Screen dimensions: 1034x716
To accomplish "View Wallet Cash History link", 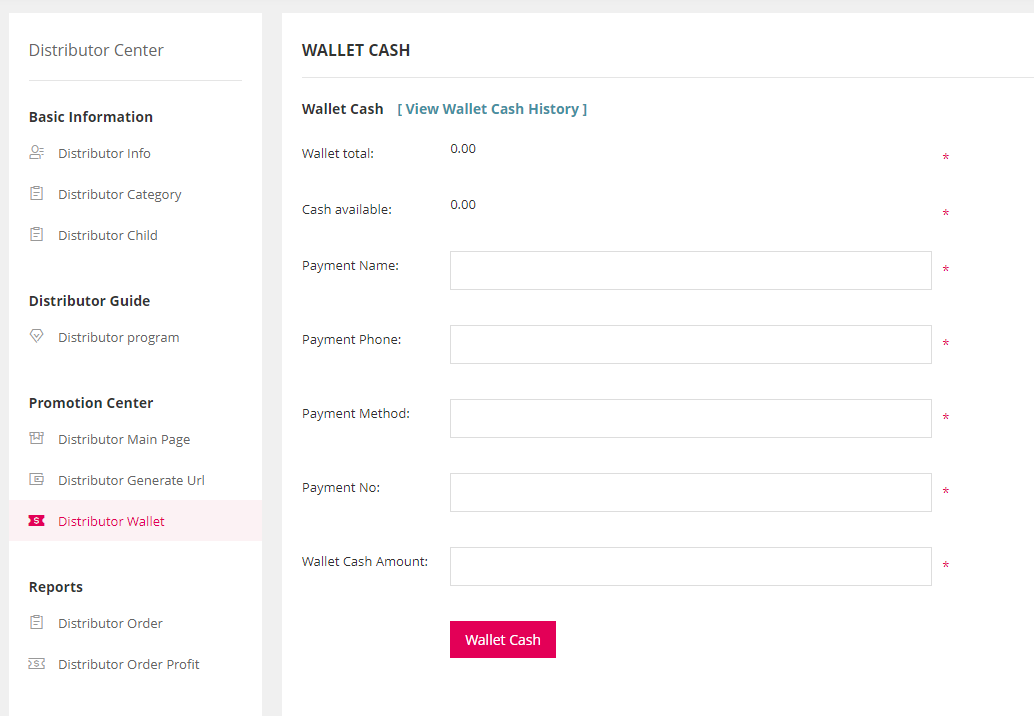I will pyautogui.click(x=492, y=109).
